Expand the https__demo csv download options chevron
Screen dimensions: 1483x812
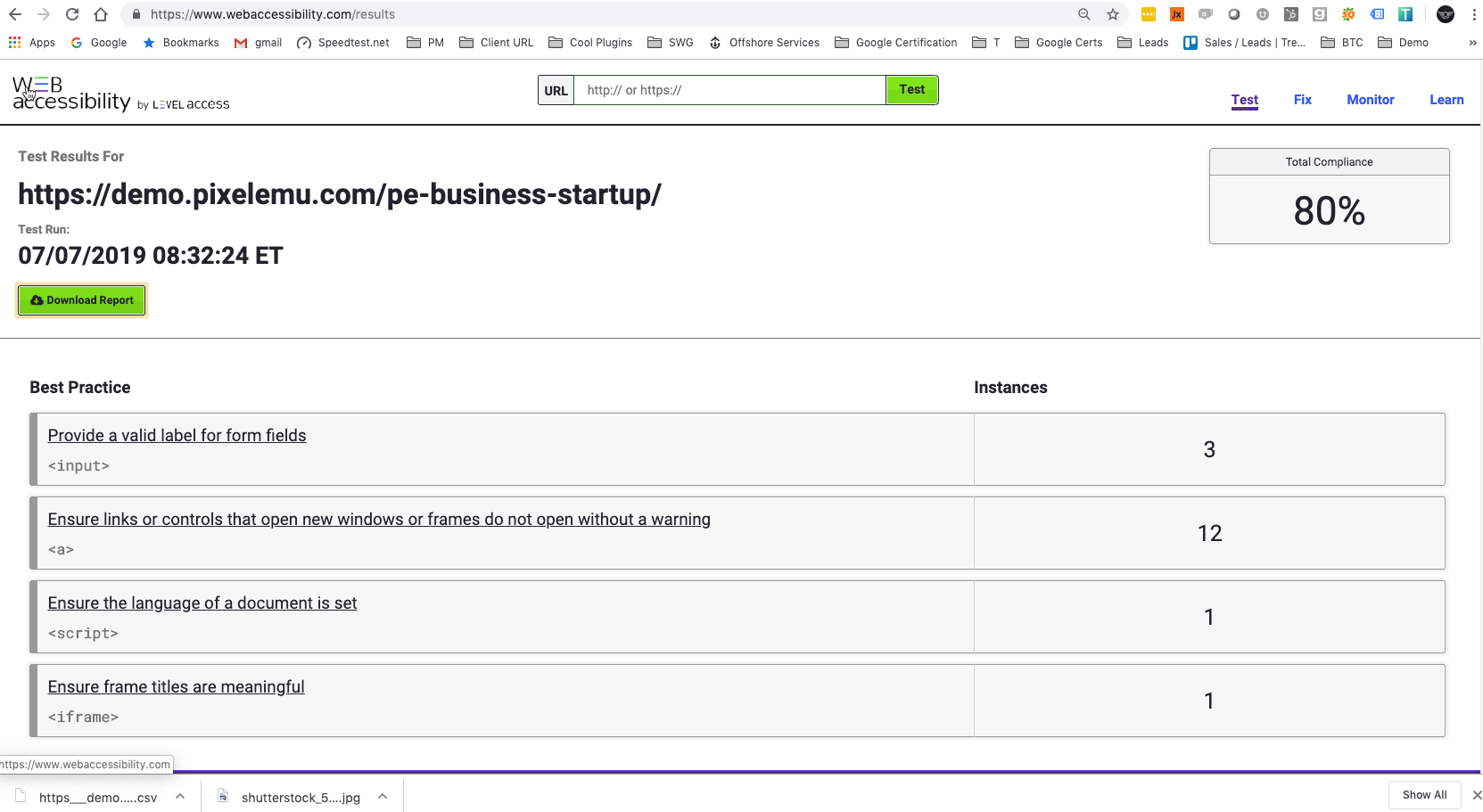coord(179,796)
